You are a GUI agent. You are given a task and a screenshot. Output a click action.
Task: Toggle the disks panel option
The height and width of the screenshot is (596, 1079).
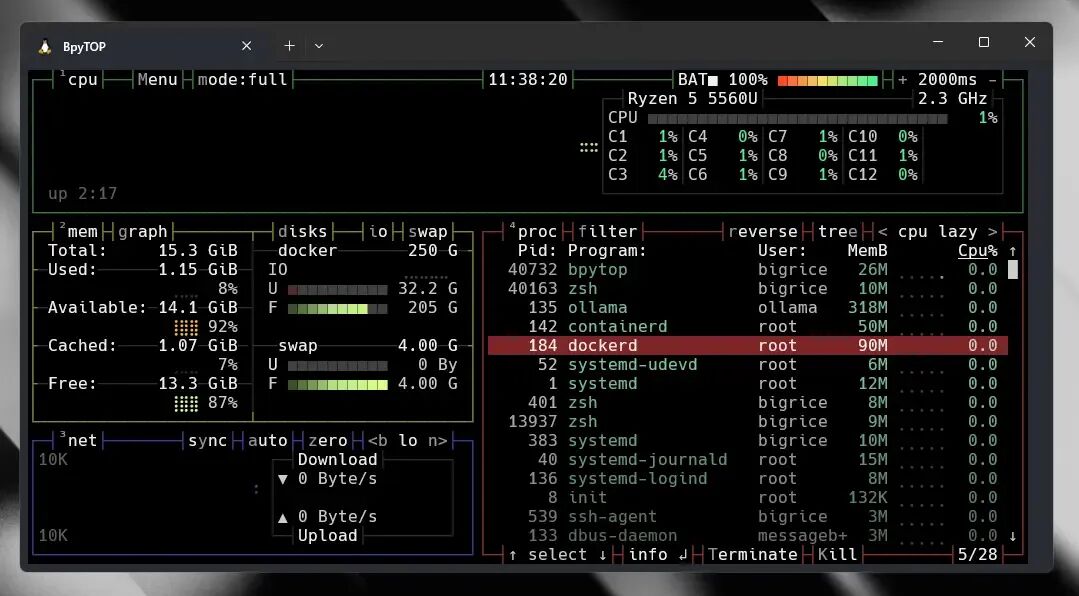coord(302,231)
